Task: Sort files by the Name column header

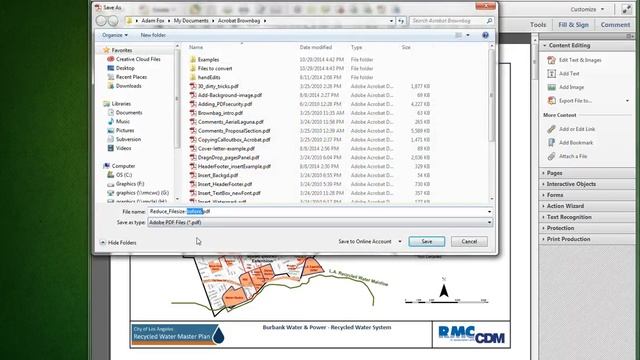Action: pos(196,47)
